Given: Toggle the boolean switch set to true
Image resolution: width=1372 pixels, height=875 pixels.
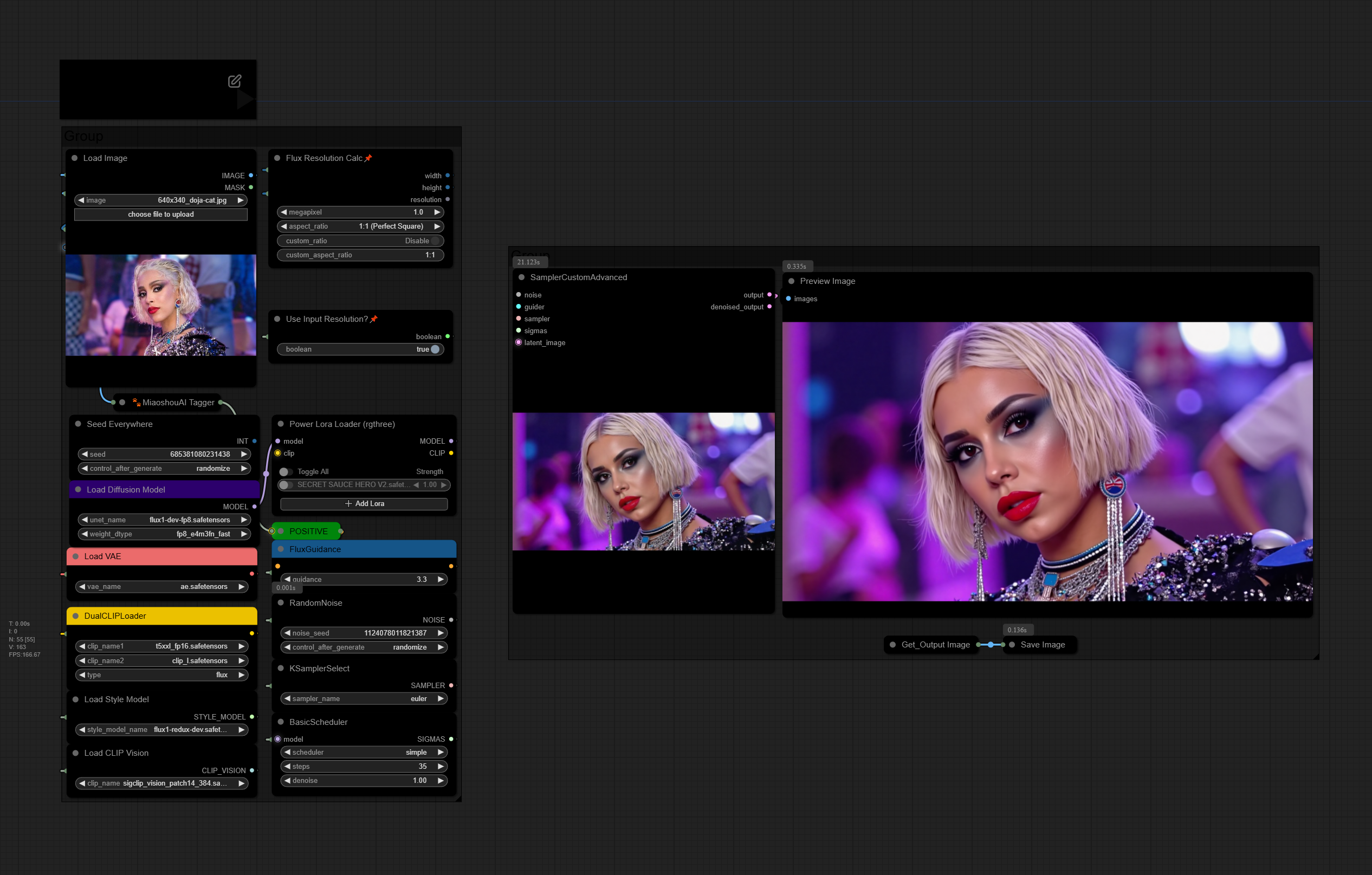Looking at the screenshot, I should (435, 349).
